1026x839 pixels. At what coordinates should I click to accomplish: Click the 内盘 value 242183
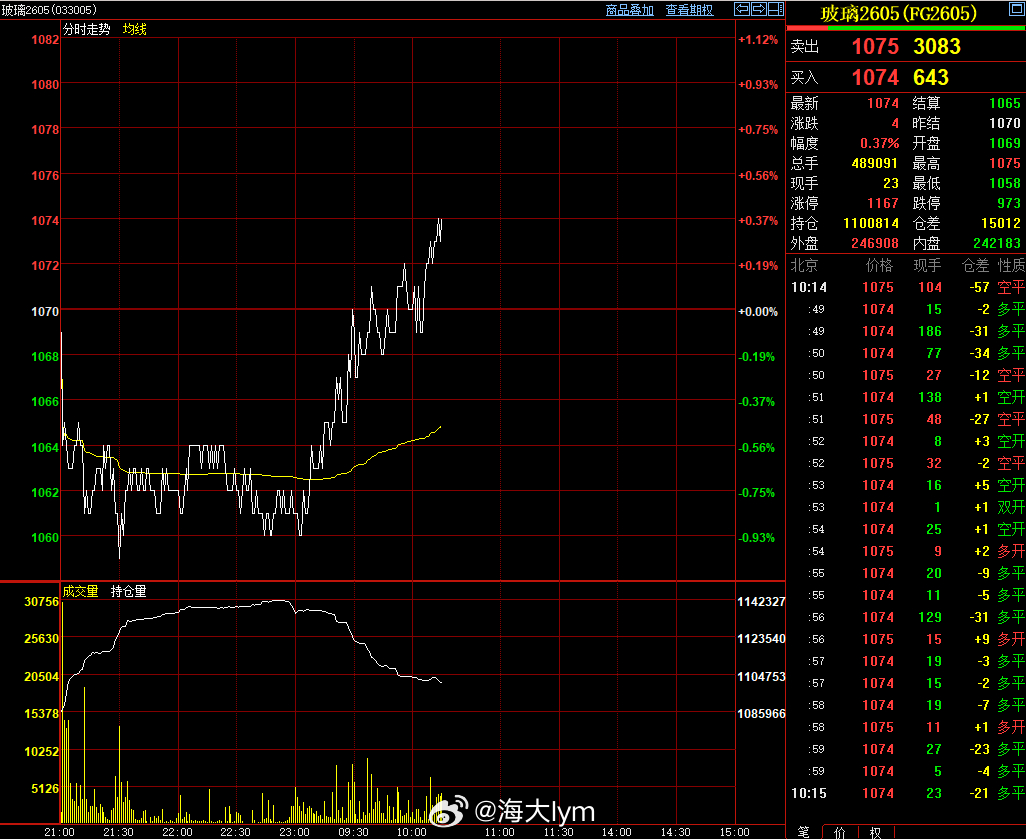click(997, 243)
